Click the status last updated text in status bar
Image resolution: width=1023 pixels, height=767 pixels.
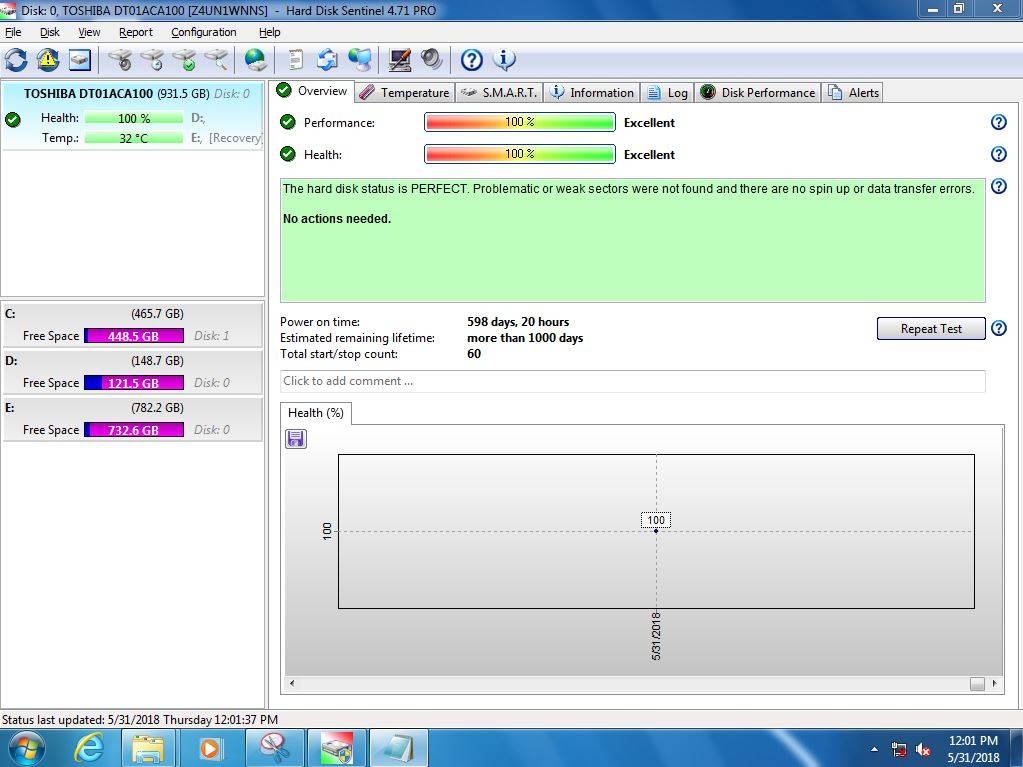tap(140, 719)
